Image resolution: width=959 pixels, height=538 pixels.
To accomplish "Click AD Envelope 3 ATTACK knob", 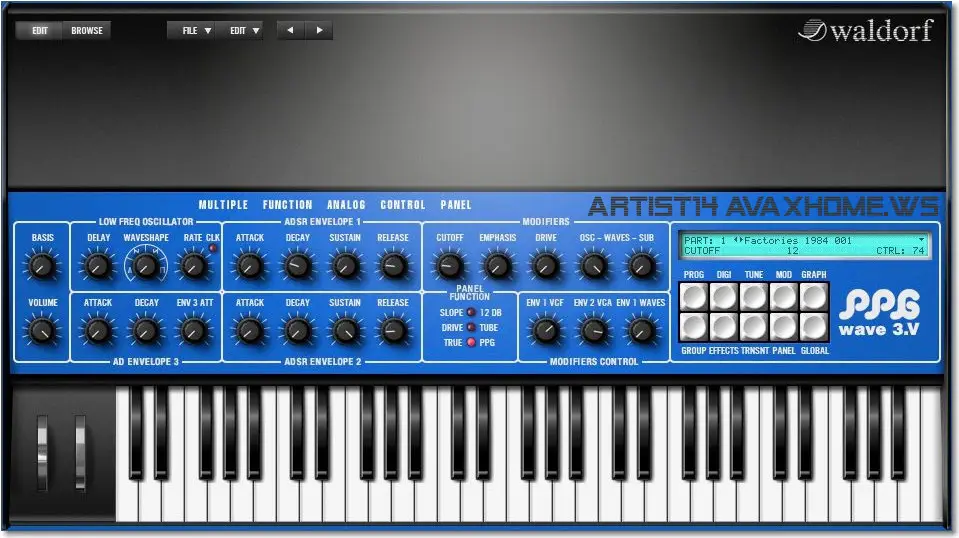I will coord(97,331).
